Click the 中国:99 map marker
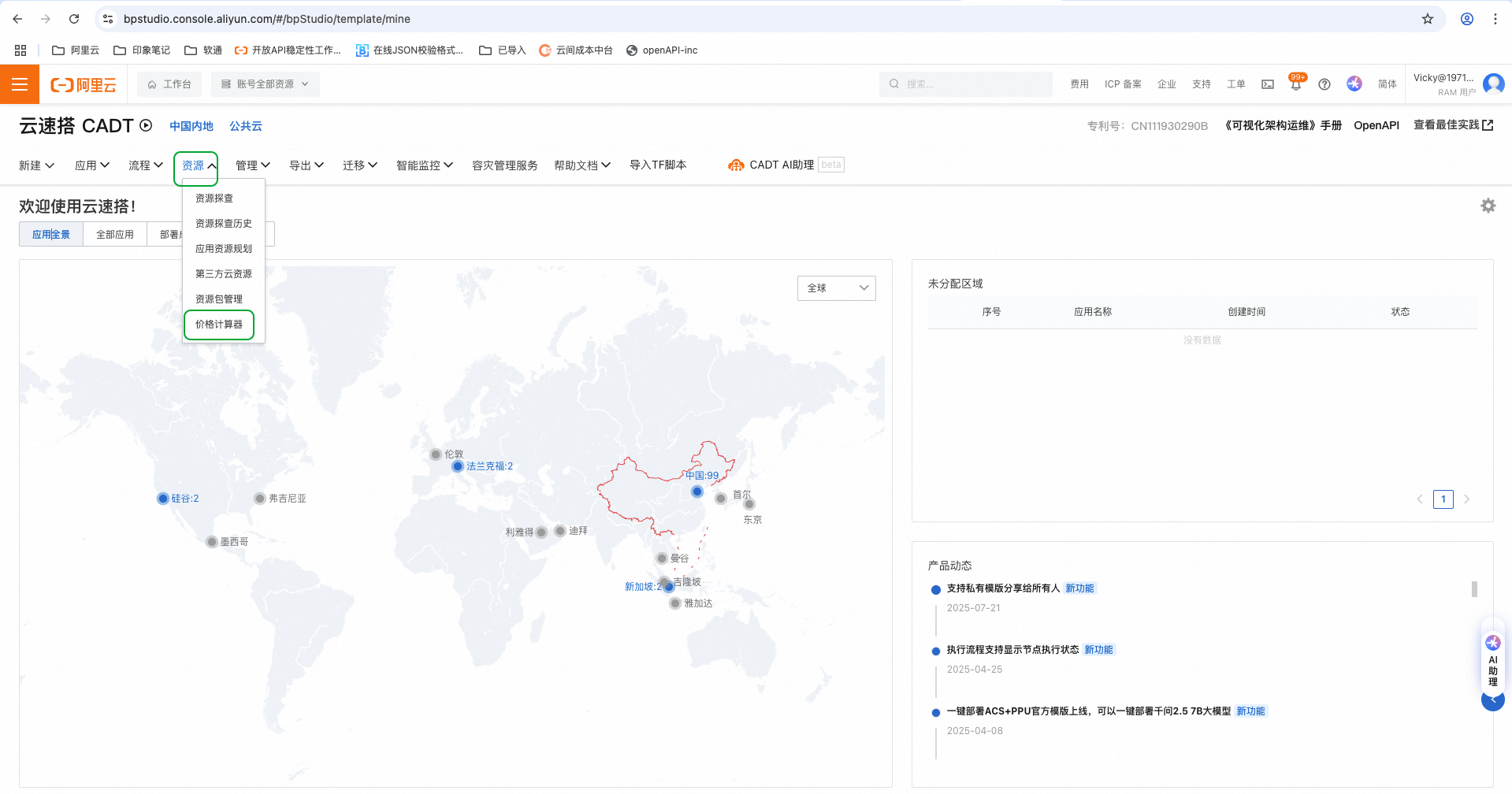1512x794 pixels. 697,492
